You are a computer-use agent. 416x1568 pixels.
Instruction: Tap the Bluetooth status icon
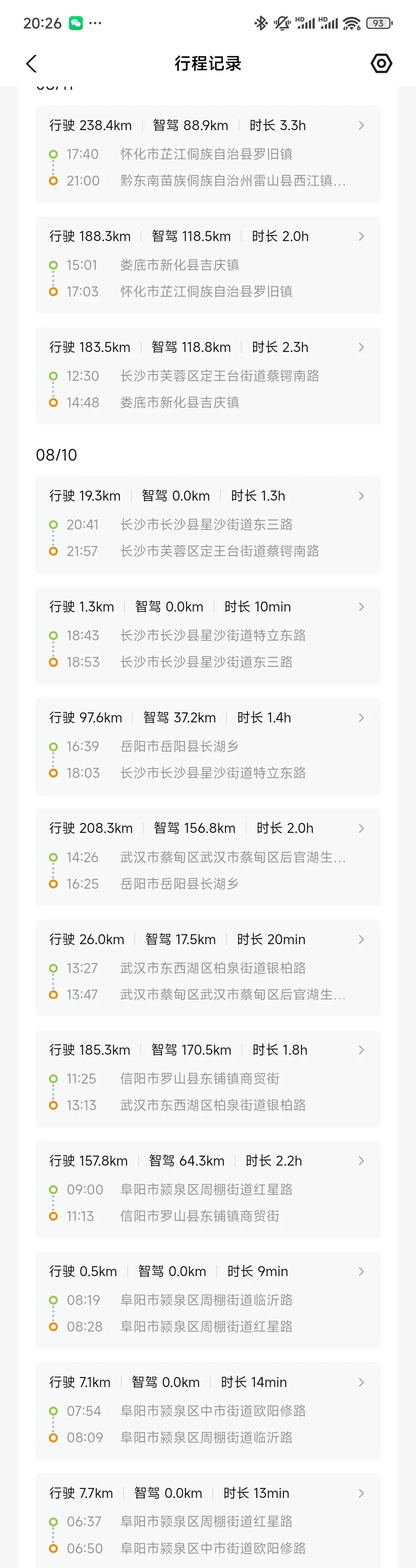click(x=261, y=23)
